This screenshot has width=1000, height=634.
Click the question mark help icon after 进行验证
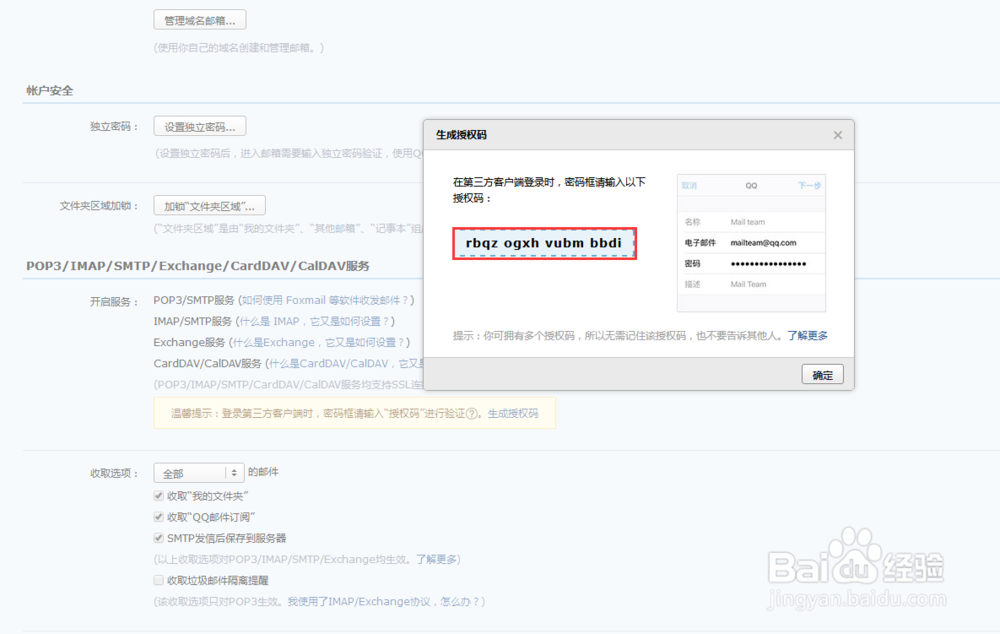[x=472, y=413]
